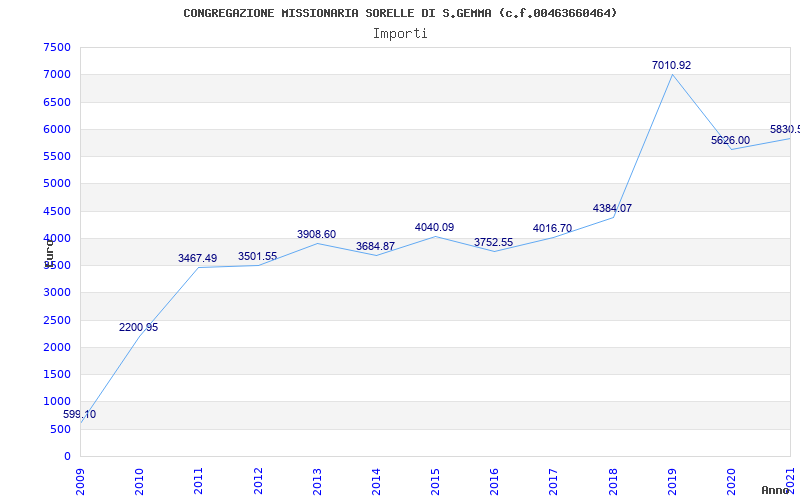This screenshot has width=800, height=500.
Task: Click the 2013 data point on line
Action: 317,243
